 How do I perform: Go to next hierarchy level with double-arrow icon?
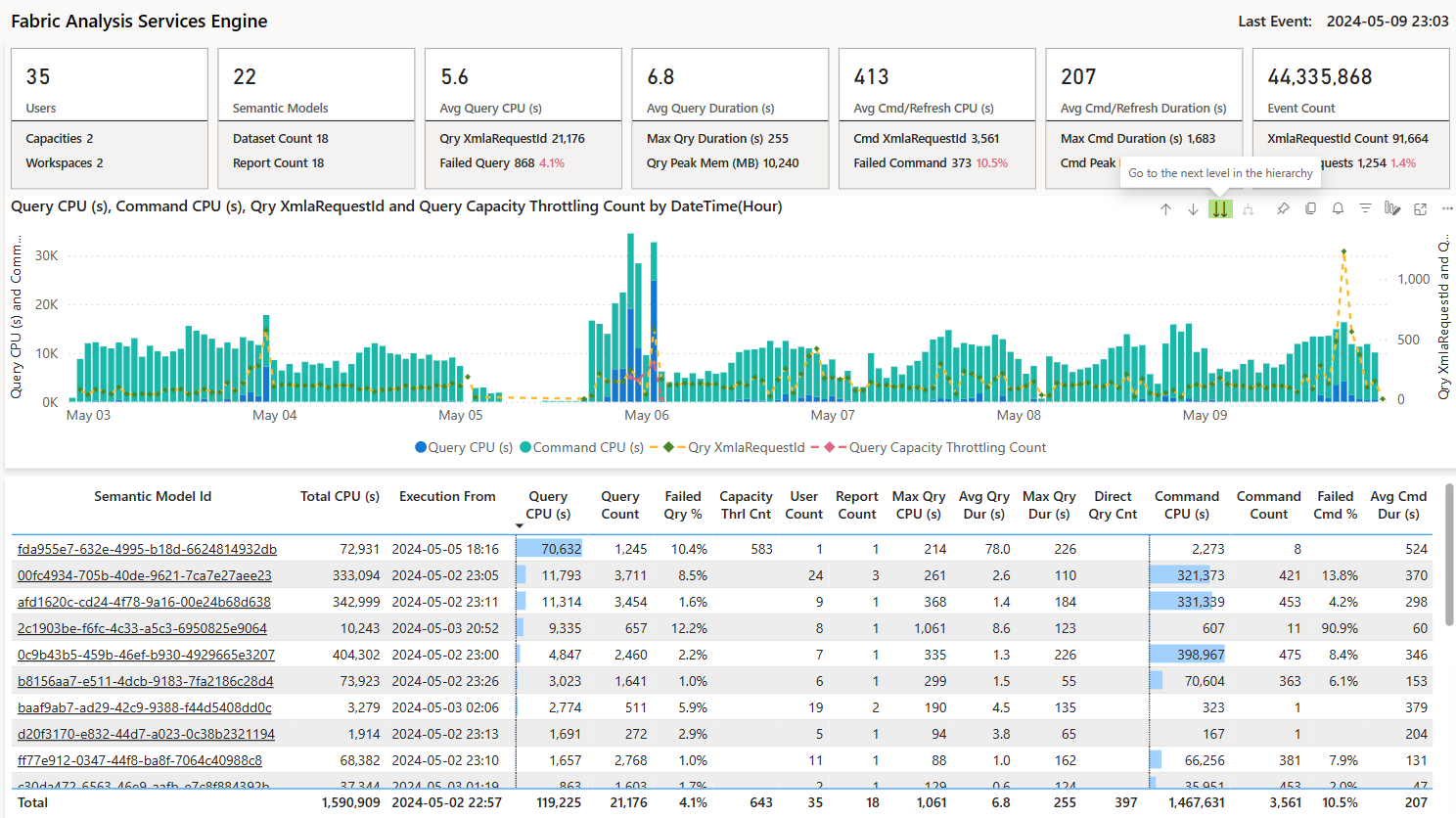(x=1220, y=209)
